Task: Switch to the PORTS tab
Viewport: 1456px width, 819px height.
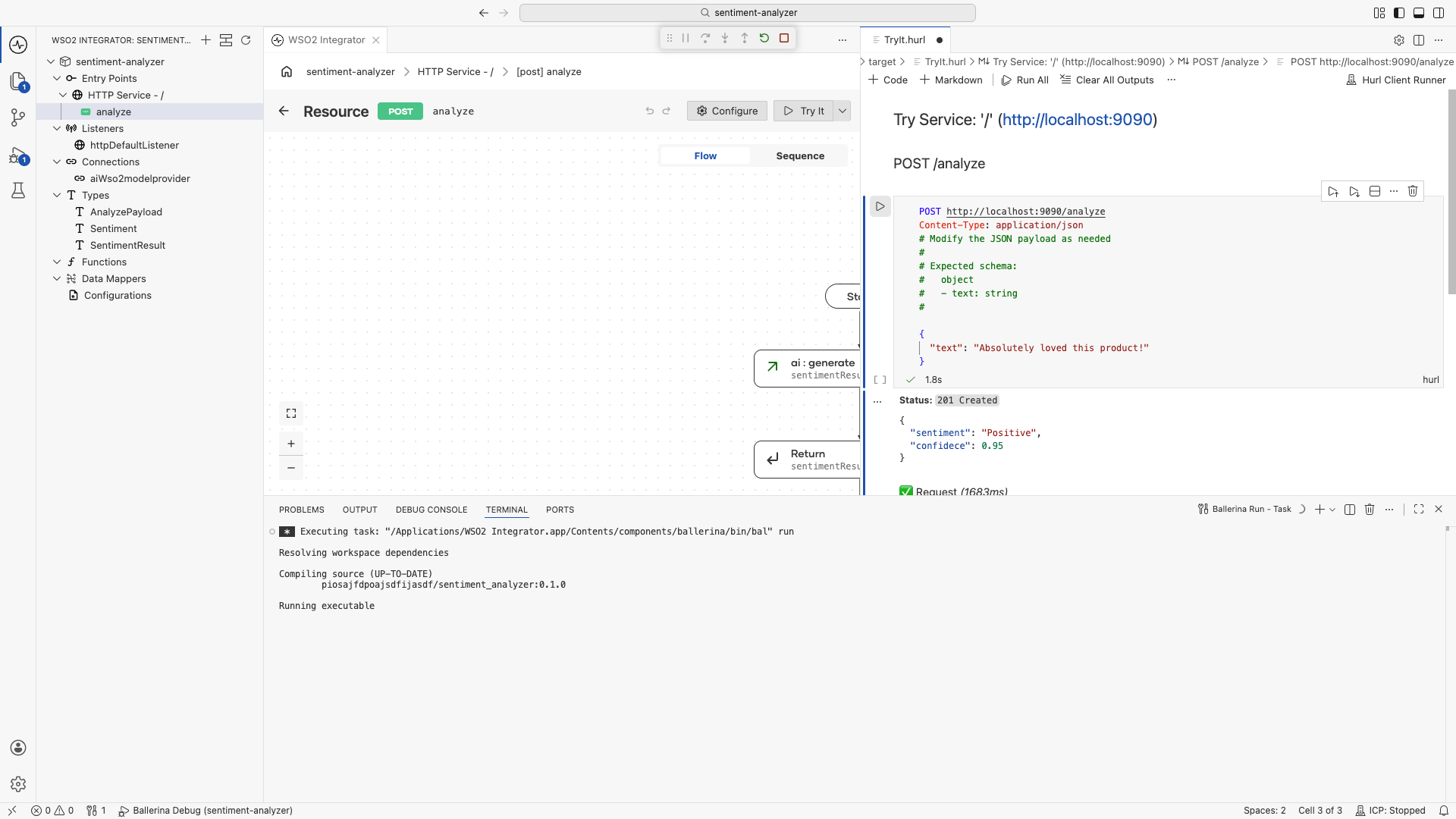Action: [x=560, y=510]
